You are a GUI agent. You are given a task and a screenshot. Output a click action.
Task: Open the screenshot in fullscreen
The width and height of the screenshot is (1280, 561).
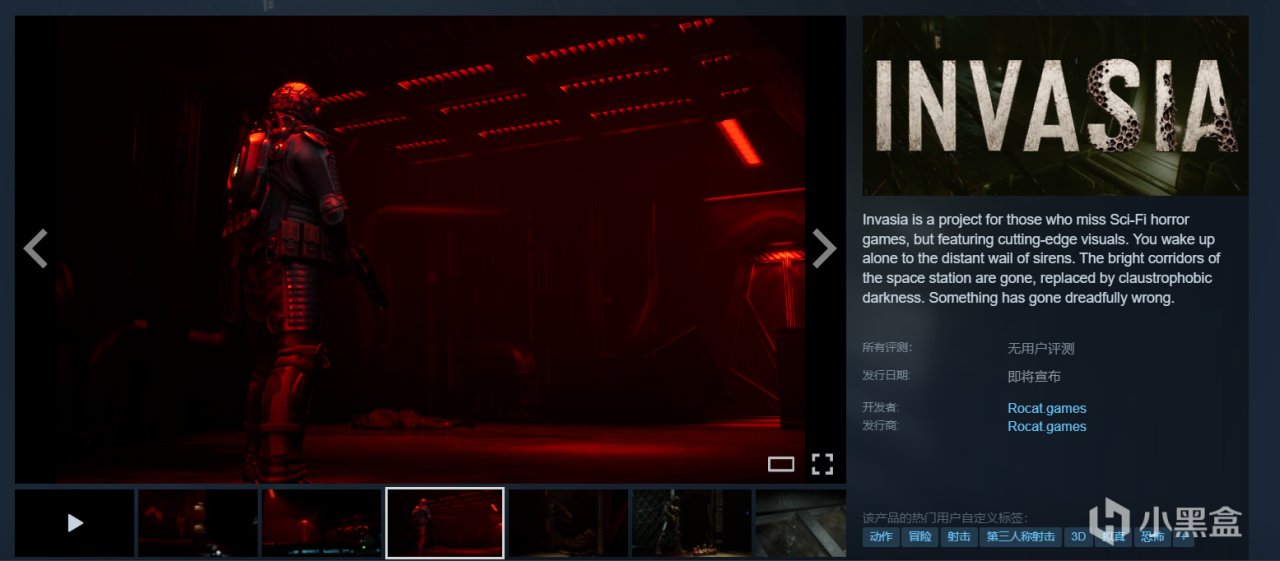[x=822, y=464]
